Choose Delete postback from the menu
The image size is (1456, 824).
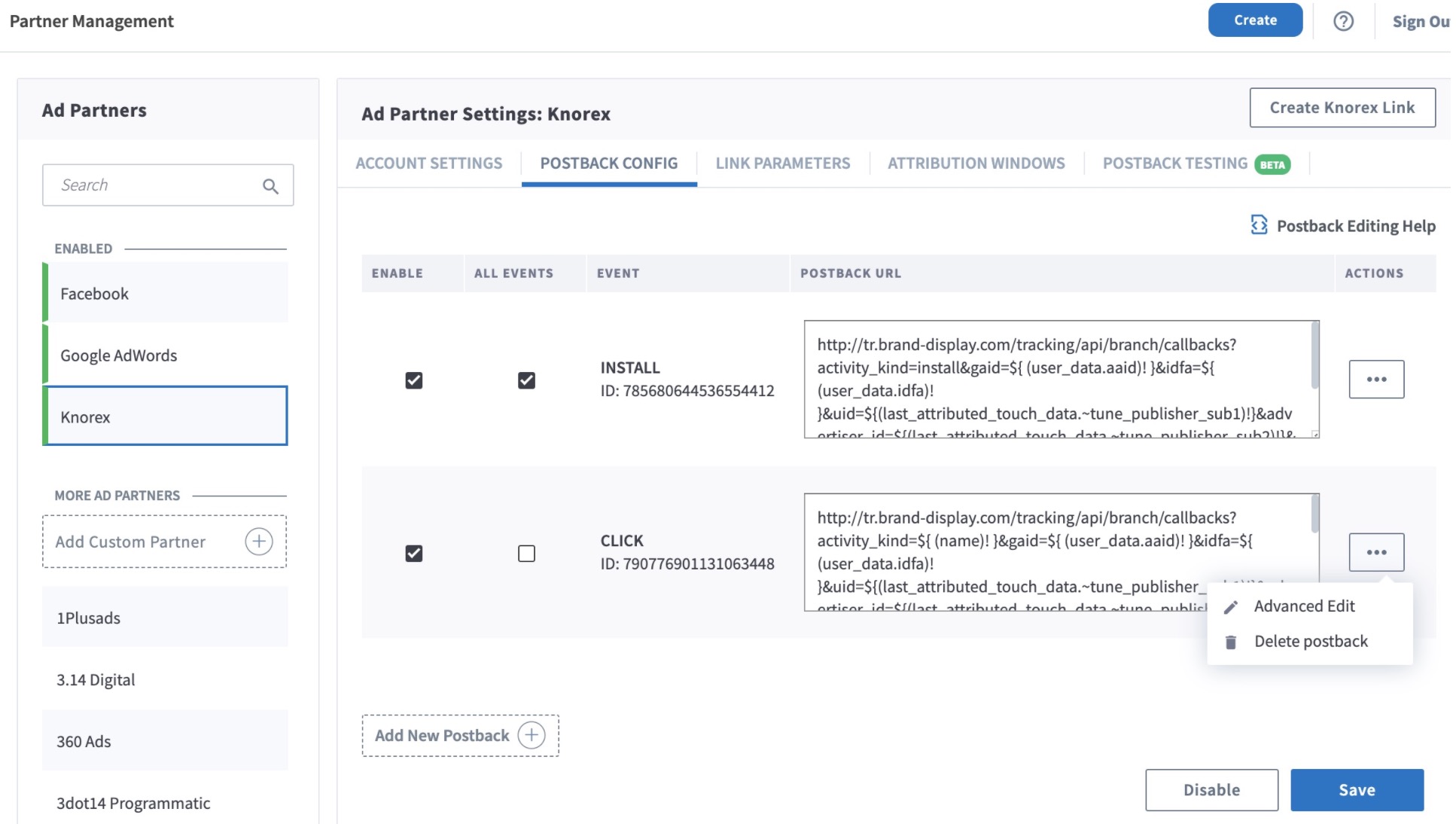click(1311, 642)
